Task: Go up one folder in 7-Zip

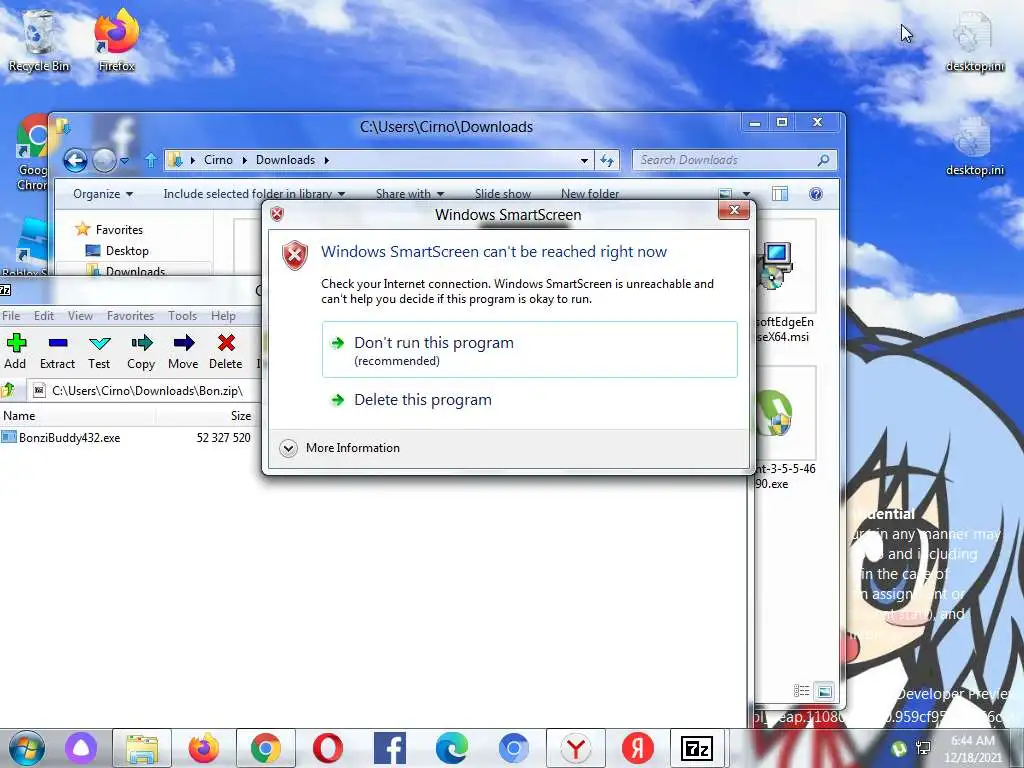Action: 8,391
